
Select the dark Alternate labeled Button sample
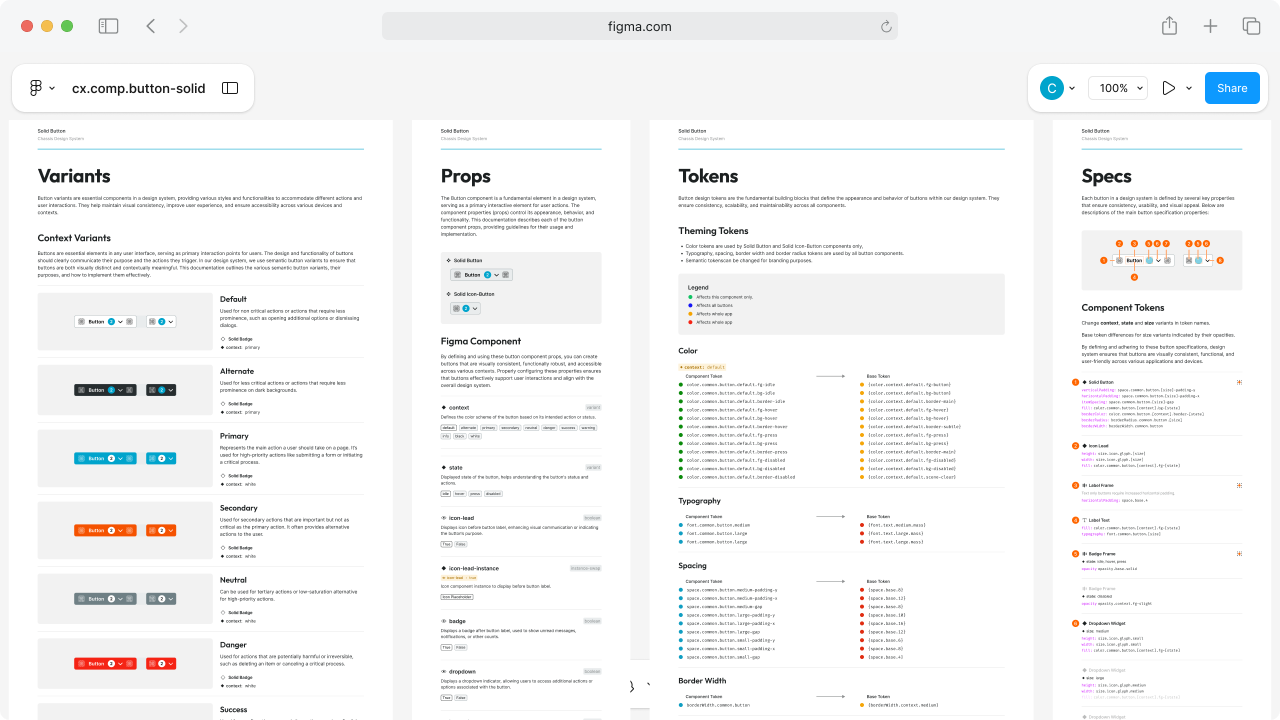(105, 390)
